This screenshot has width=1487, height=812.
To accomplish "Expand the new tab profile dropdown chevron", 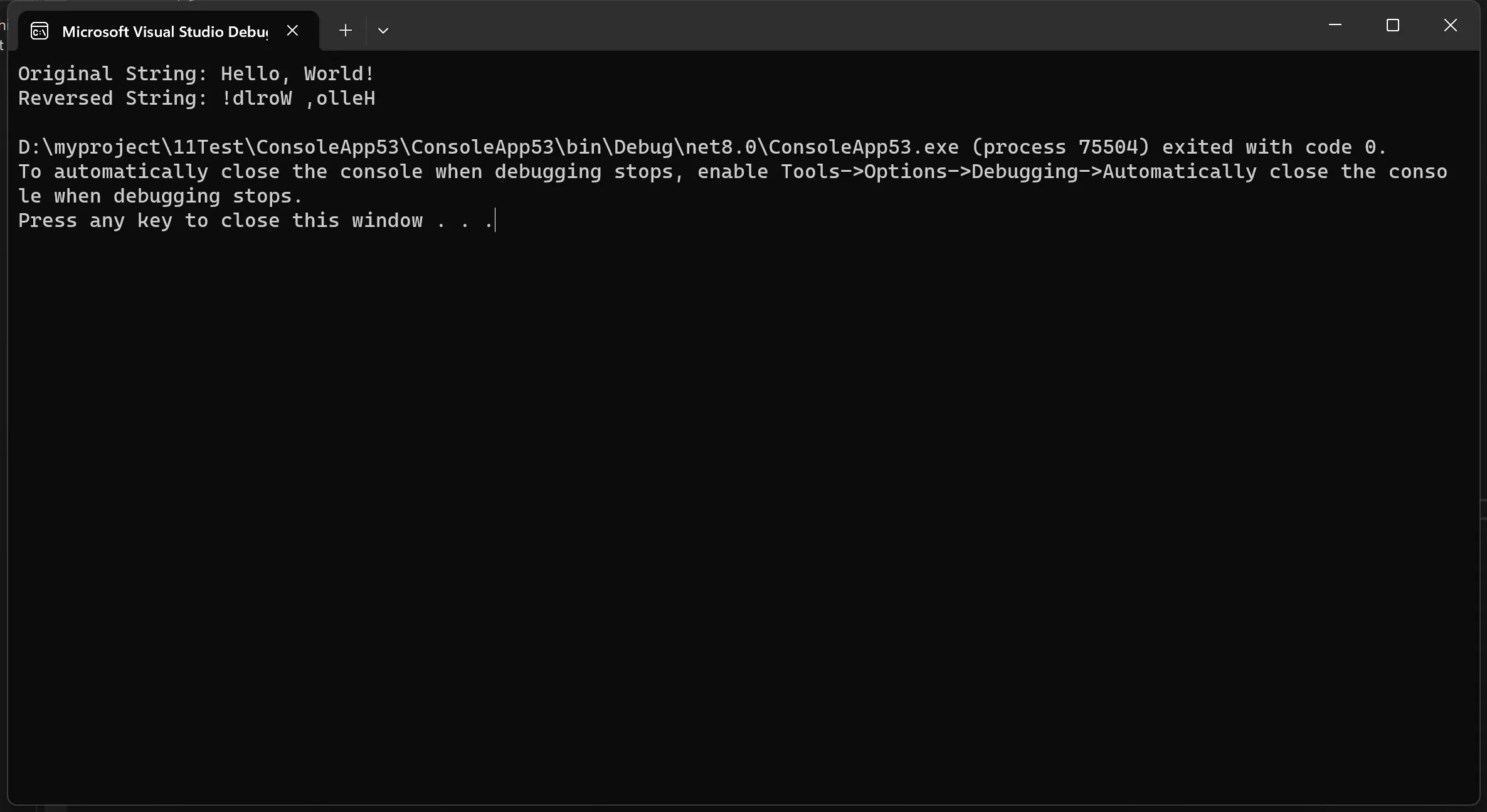I will click(x=383, y=30).
